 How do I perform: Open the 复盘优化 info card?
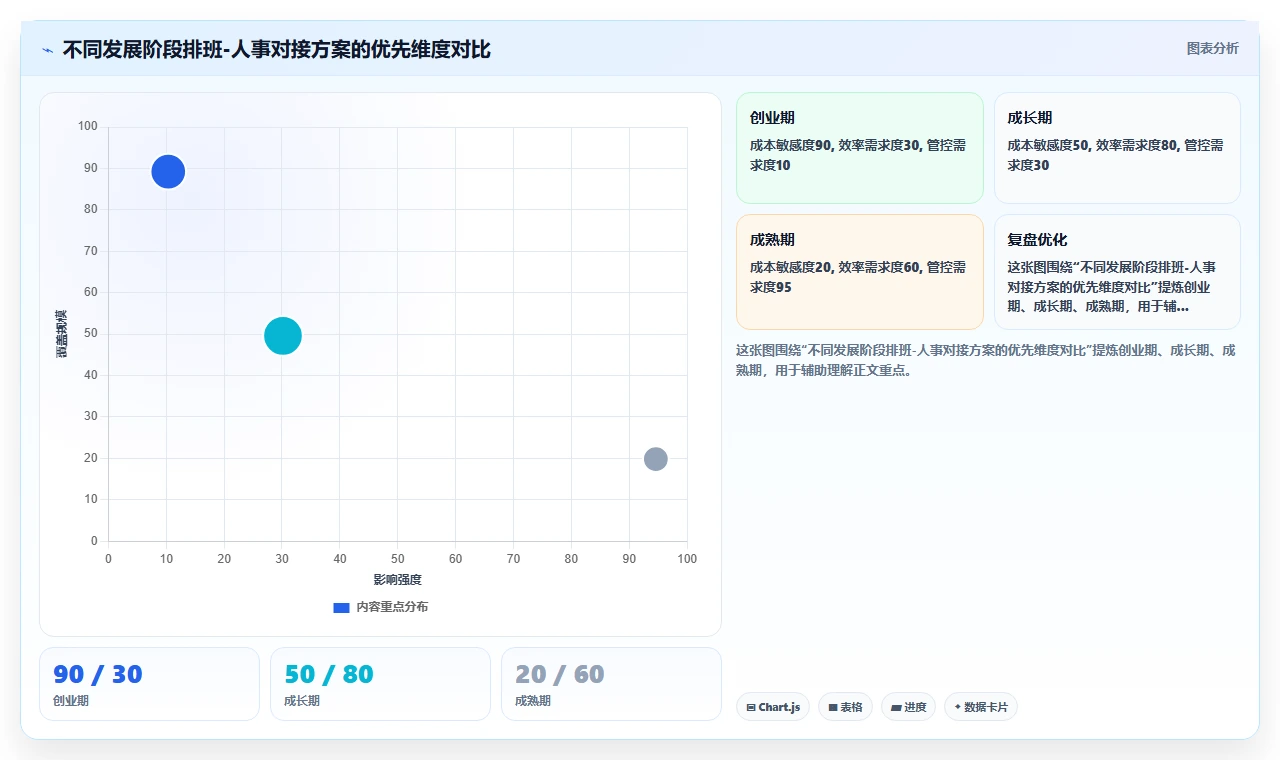1117,272
